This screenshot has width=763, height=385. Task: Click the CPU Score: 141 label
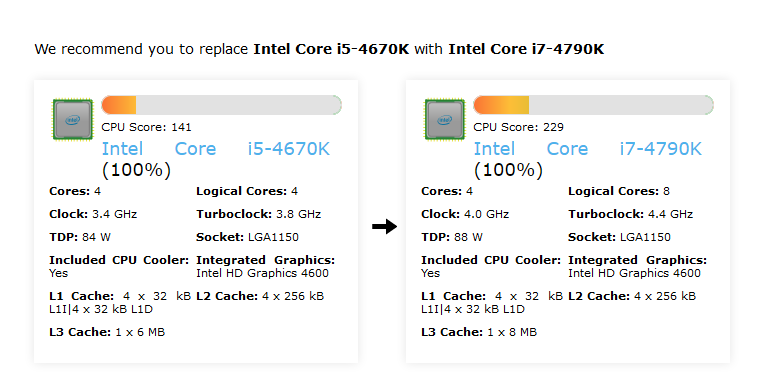(146, 127)
